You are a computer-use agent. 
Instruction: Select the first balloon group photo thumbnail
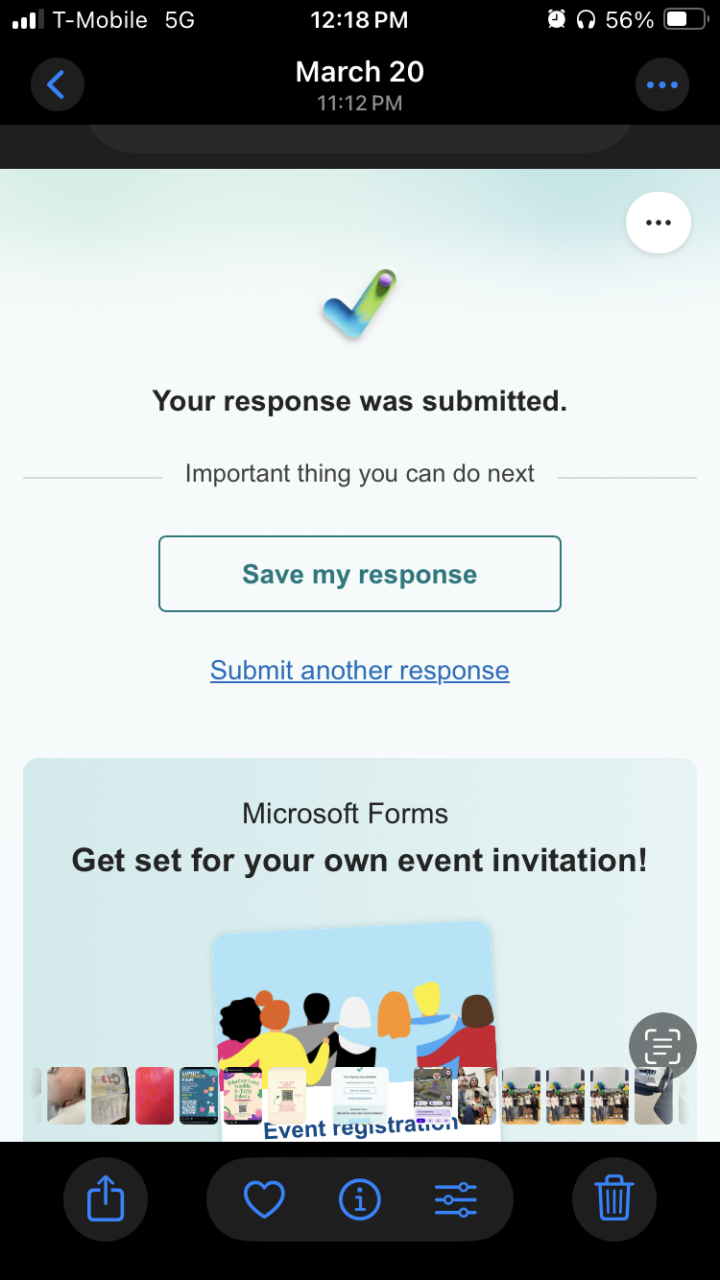click(x=521, y=1096)
